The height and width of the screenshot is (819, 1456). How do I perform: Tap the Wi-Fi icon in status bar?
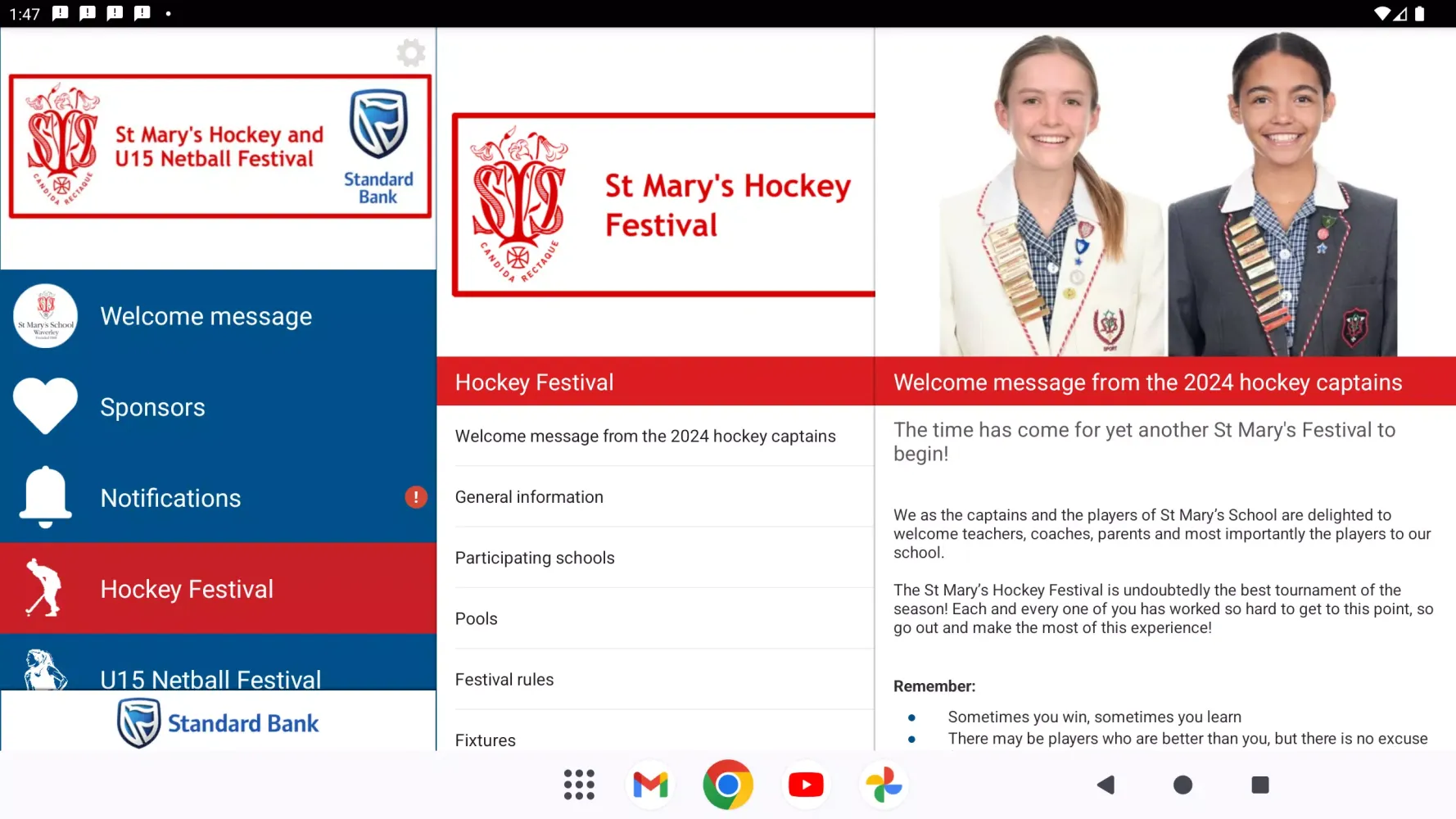click(1382, 13)
